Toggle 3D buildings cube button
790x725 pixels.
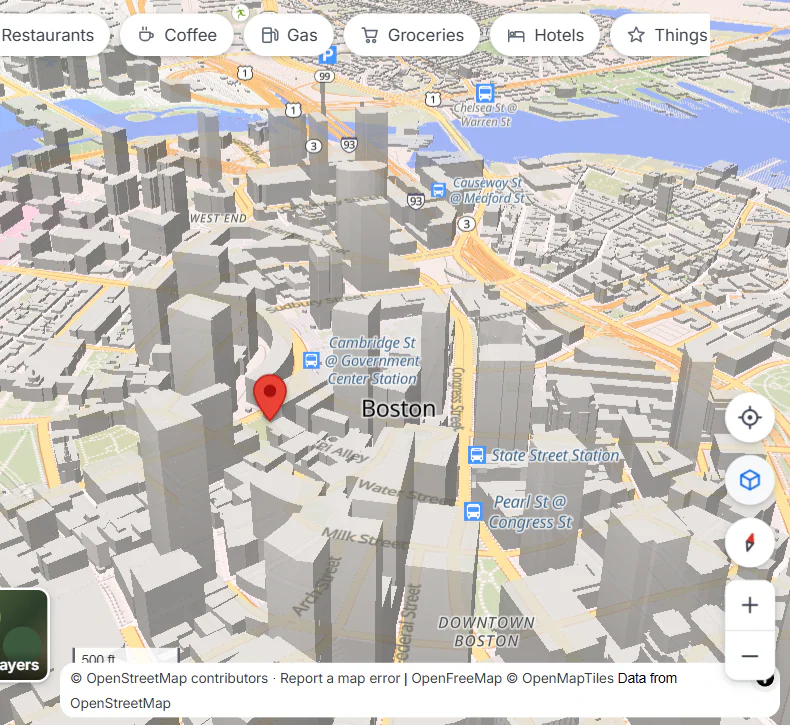[x=750, y=480]
